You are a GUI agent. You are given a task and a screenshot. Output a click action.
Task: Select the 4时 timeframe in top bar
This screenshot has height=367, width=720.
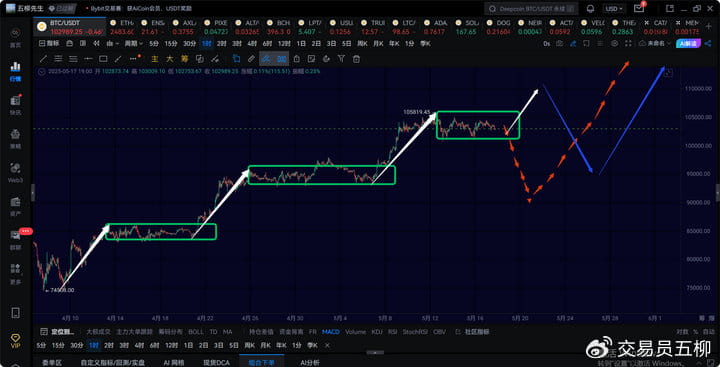tap(252, 43)
